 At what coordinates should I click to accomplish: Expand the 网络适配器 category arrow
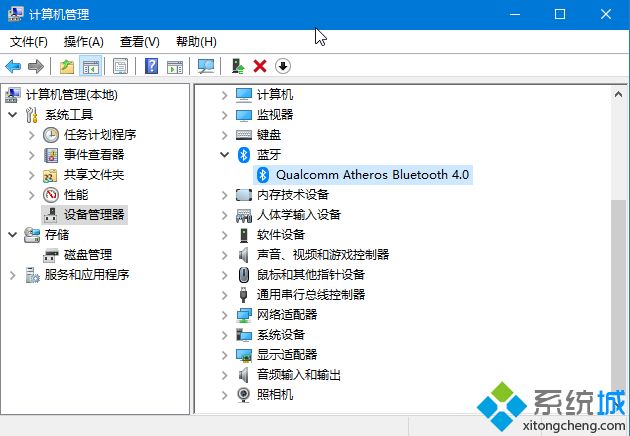tap(225, 315)
